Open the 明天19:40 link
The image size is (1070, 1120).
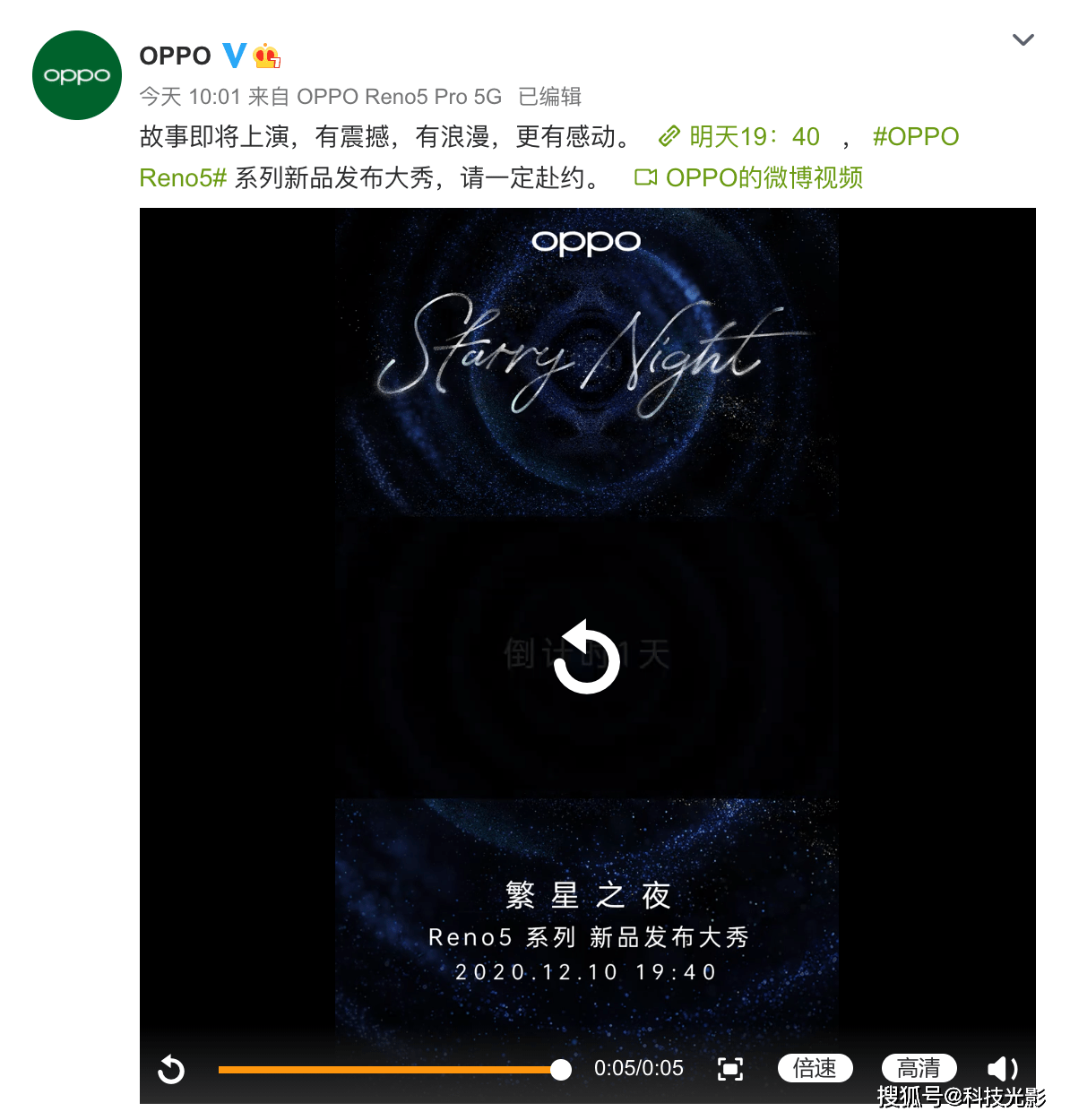pos(755,137)
